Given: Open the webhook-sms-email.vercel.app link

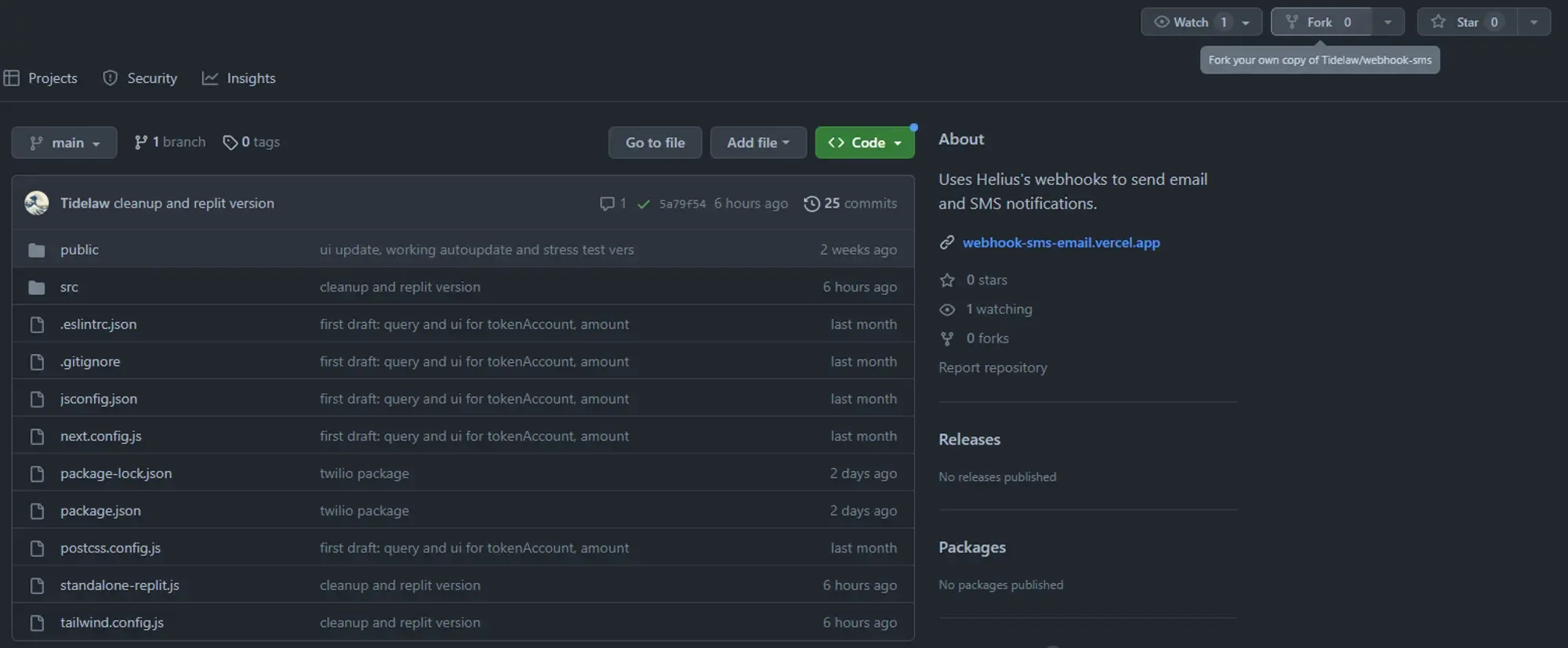Looking at the screenshot, I should tap(1061, 243).
